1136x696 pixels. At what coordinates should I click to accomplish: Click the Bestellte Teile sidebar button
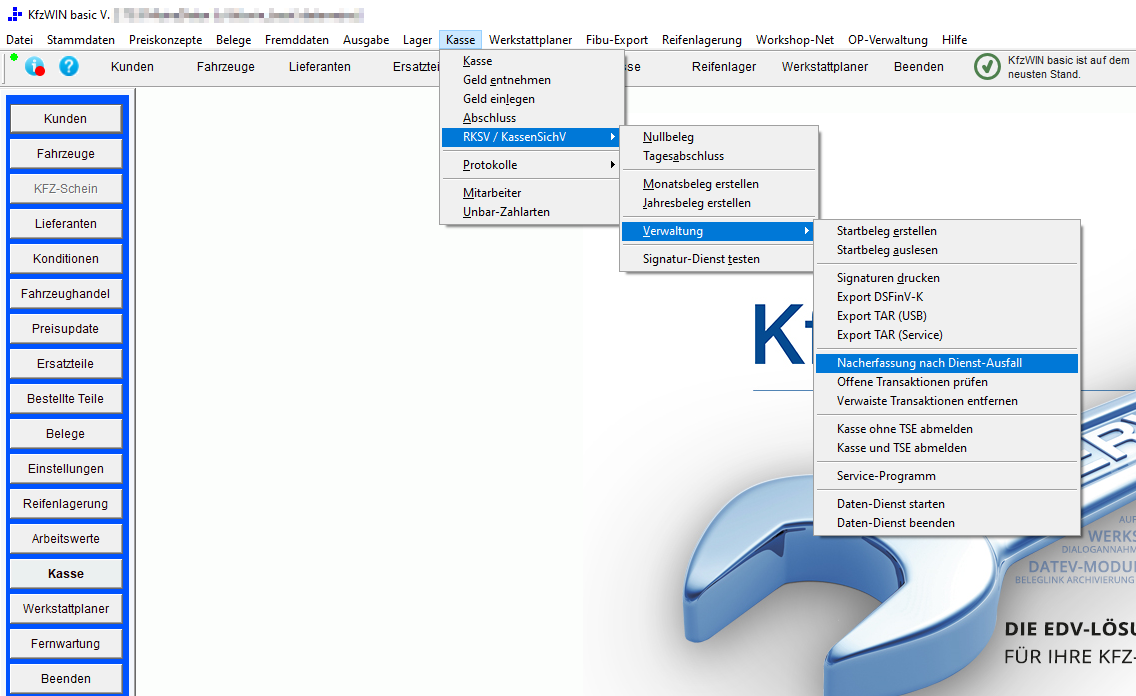point(65,399)
